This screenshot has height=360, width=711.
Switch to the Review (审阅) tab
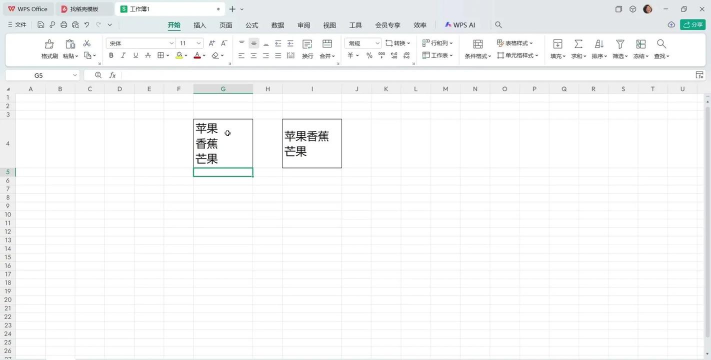point(304,25)
